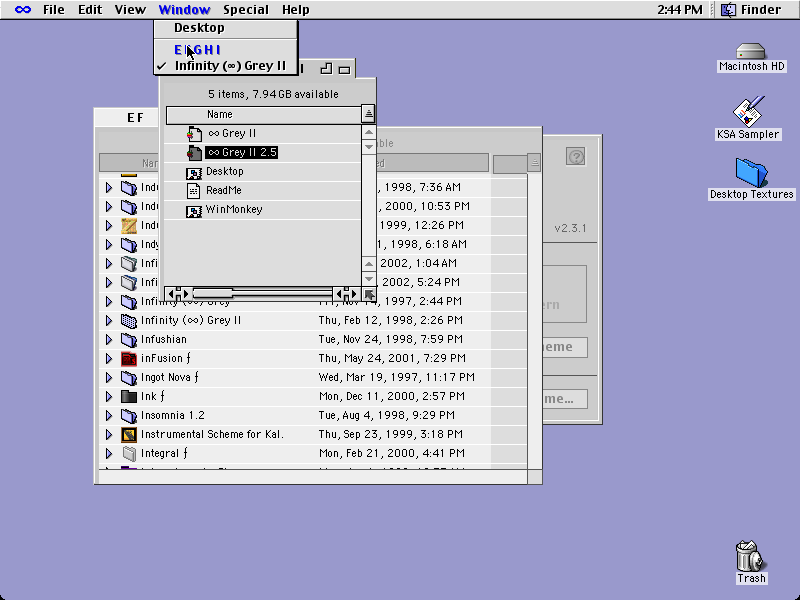Expand the Integral ƒ folder
The width and height of the screenshot is (800, 600).
[x=109, y=453]
